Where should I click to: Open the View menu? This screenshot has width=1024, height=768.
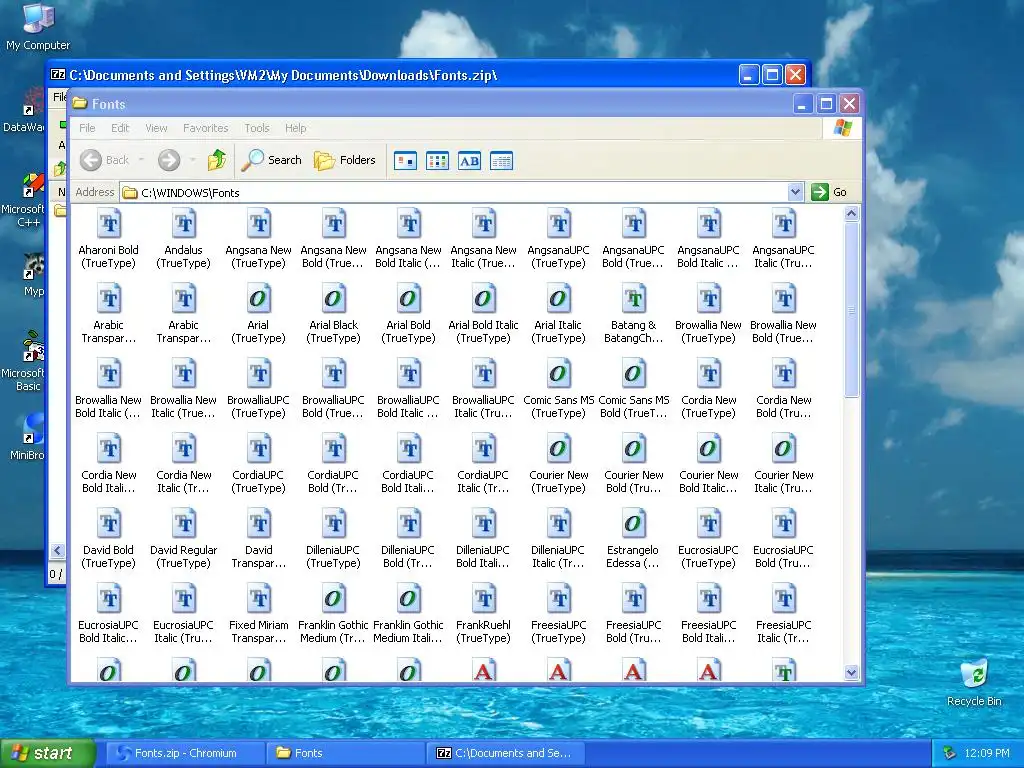(156, 128)
